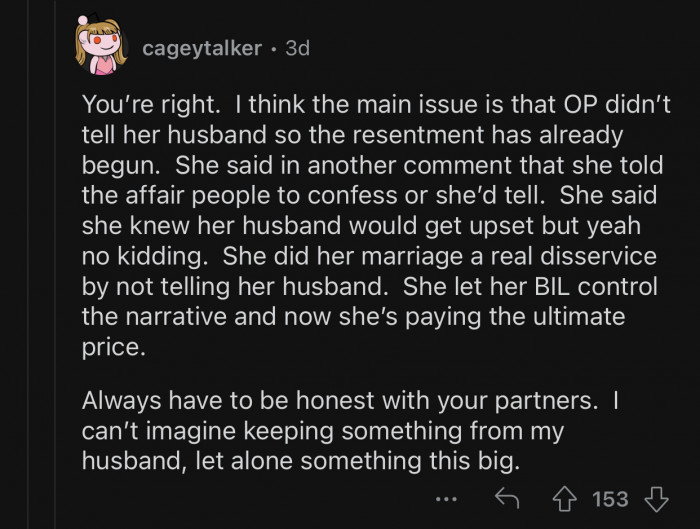Upvote the comment by cageytalker
This screenshot has width=700, height=529.
tap(565, 498)
